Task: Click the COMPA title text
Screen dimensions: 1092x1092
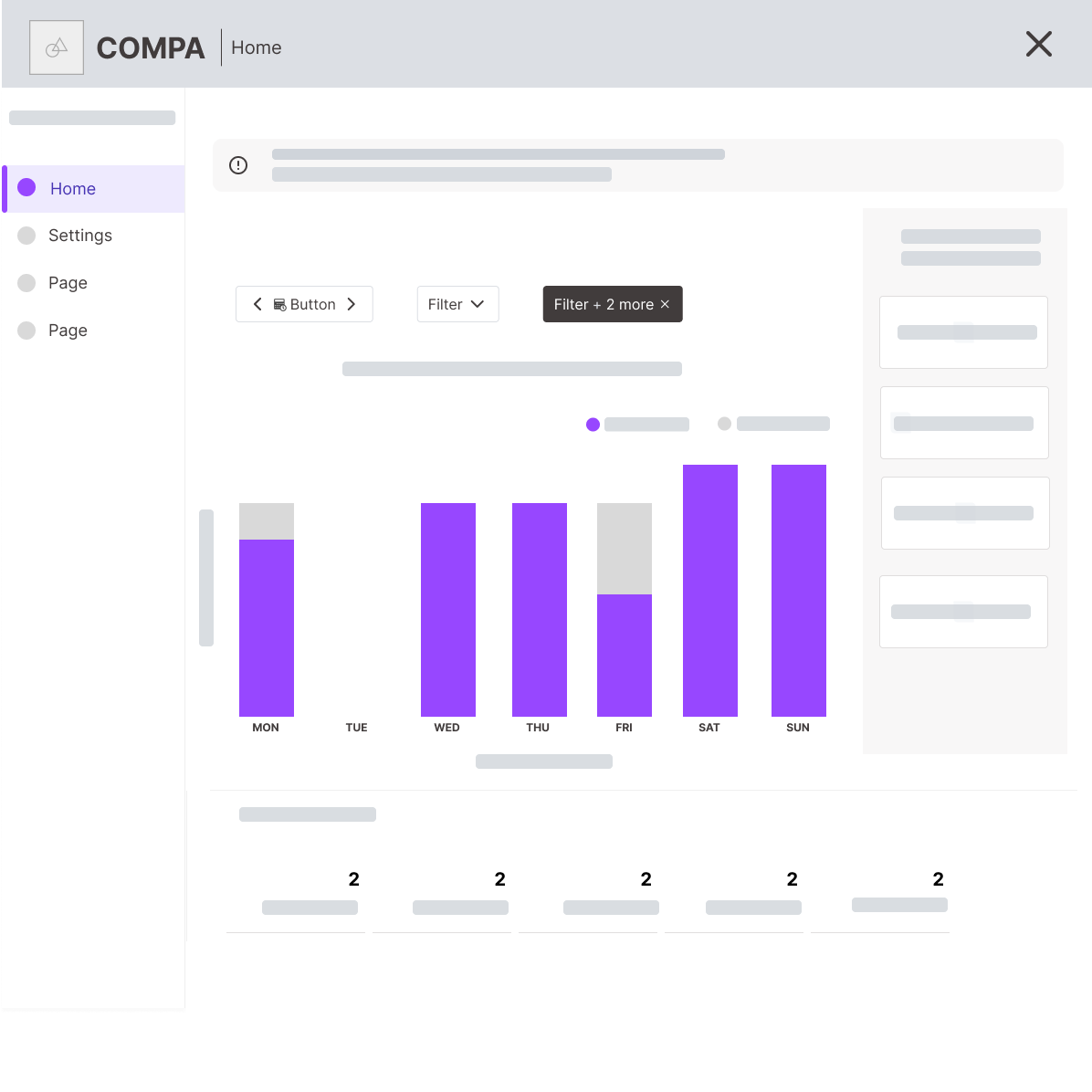Action: [x=151, y=48]
